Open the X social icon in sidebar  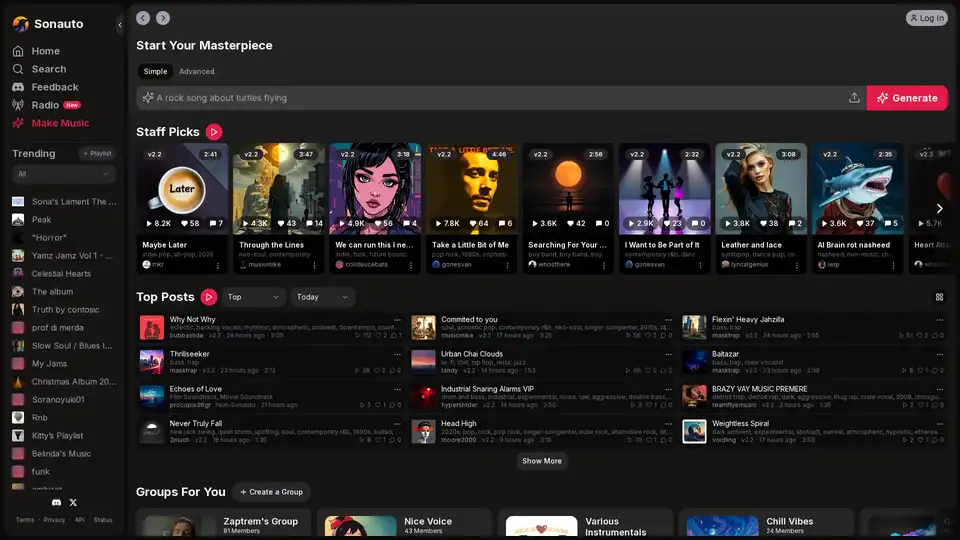point(73,502)
